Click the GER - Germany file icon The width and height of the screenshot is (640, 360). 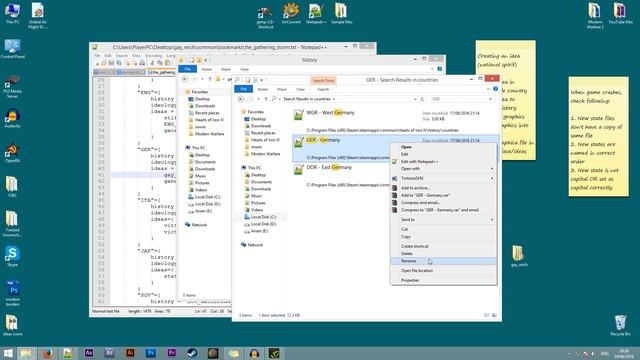coord(299,142)
